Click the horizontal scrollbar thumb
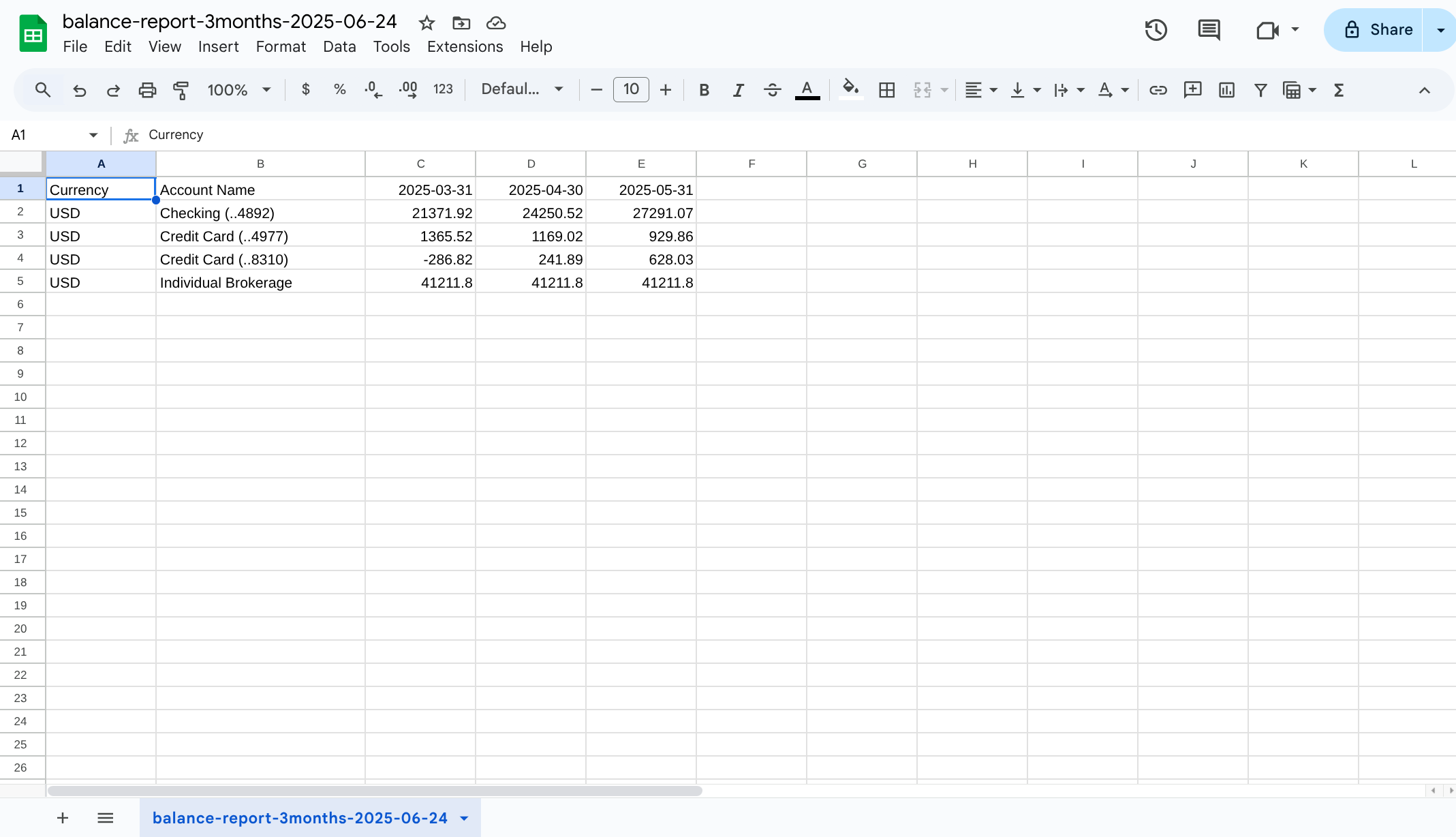 (375, 791)
